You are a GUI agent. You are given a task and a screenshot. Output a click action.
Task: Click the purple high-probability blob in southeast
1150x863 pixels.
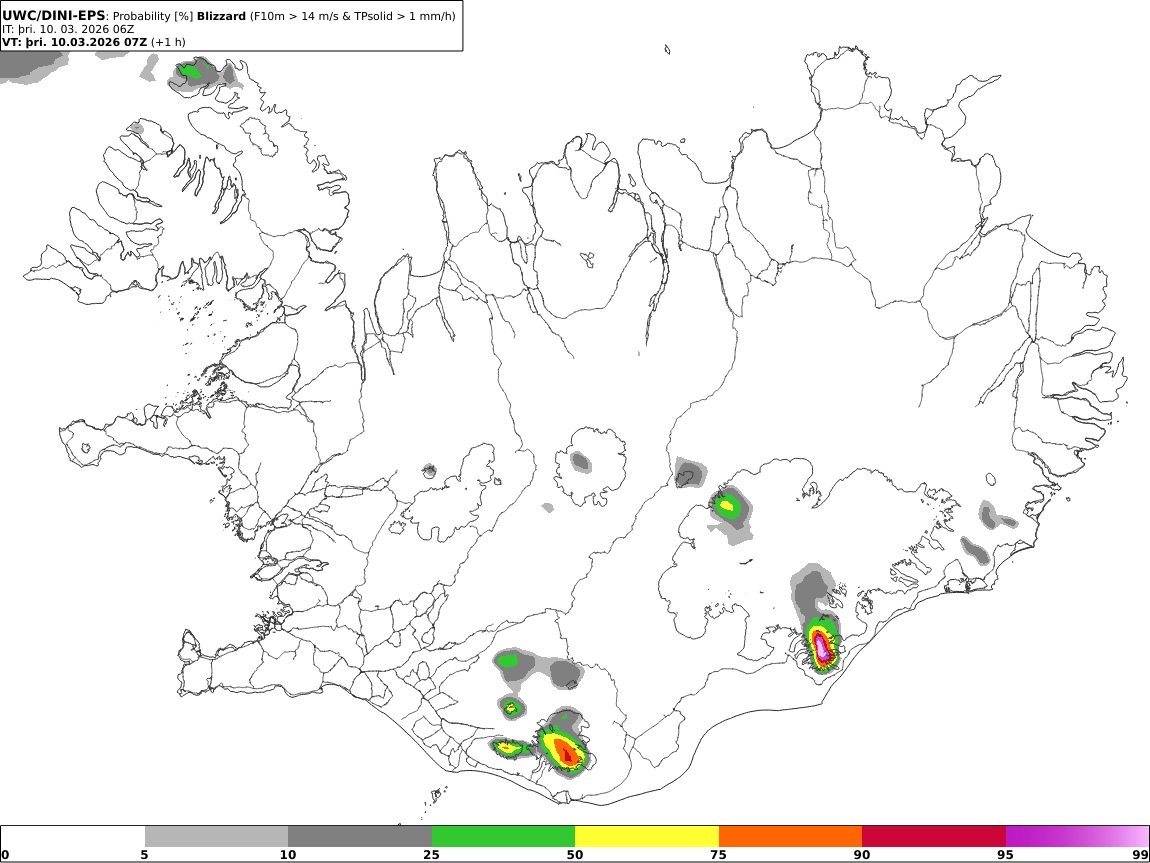click(822, 647)
